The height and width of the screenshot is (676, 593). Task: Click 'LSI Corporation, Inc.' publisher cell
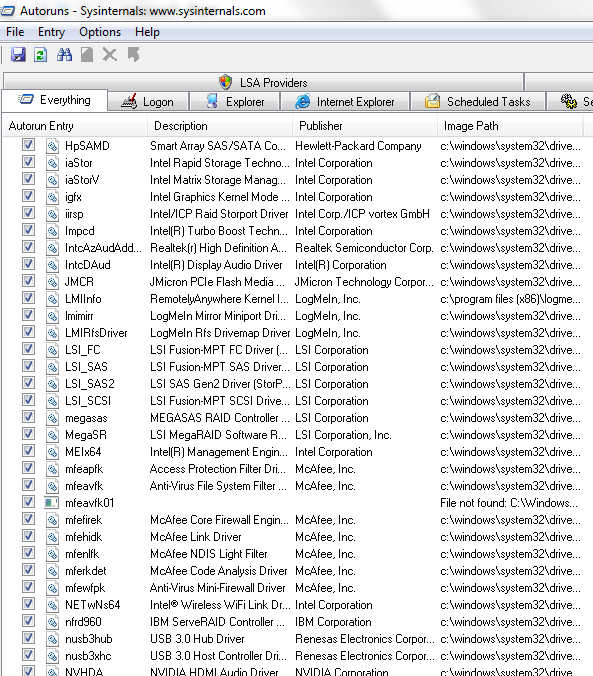pyautogui.click(x=343, y=435)
